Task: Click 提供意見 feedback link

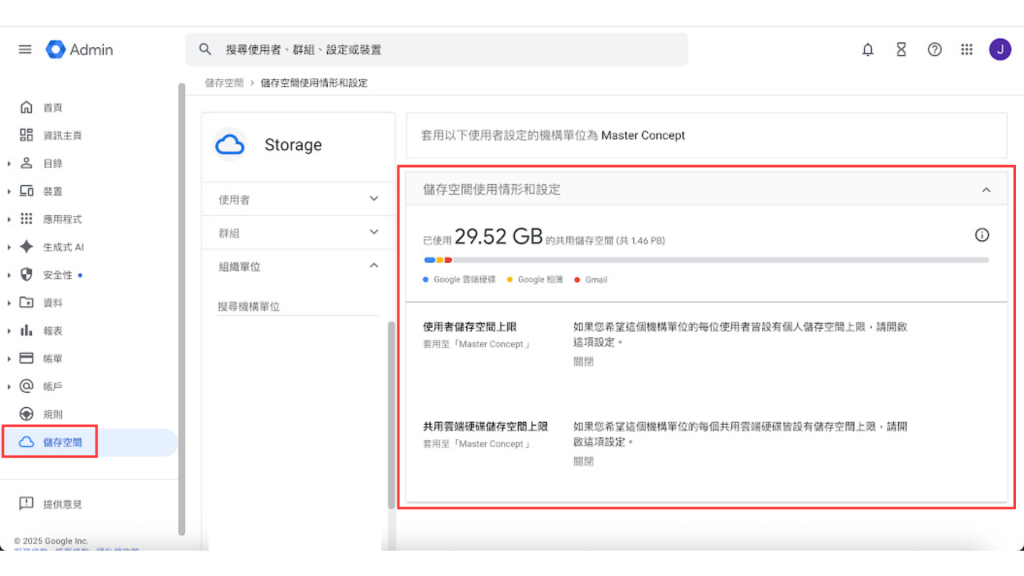Action: (x=63, y=504)
